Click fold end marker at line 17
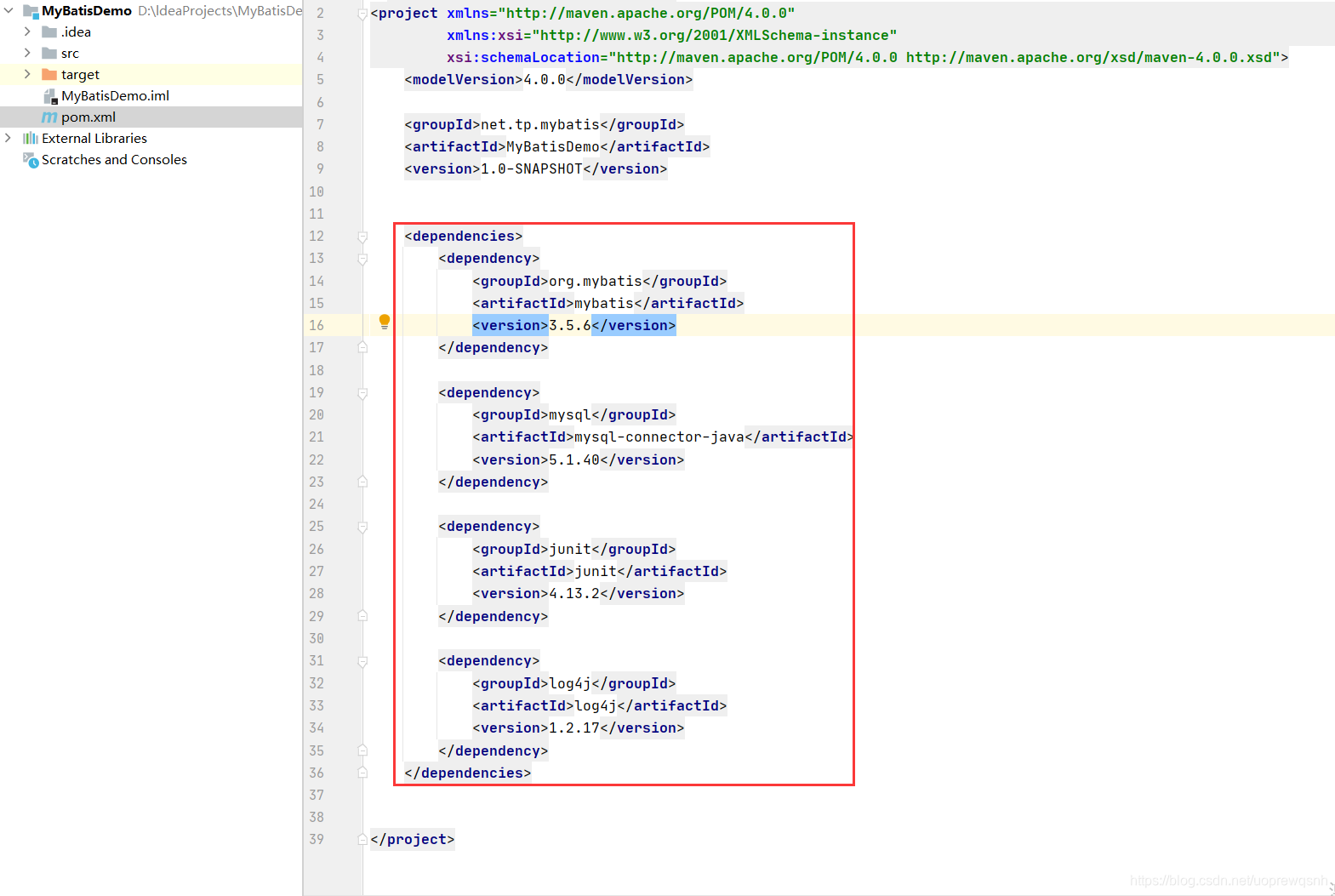1335x896 pixels. 362,347
